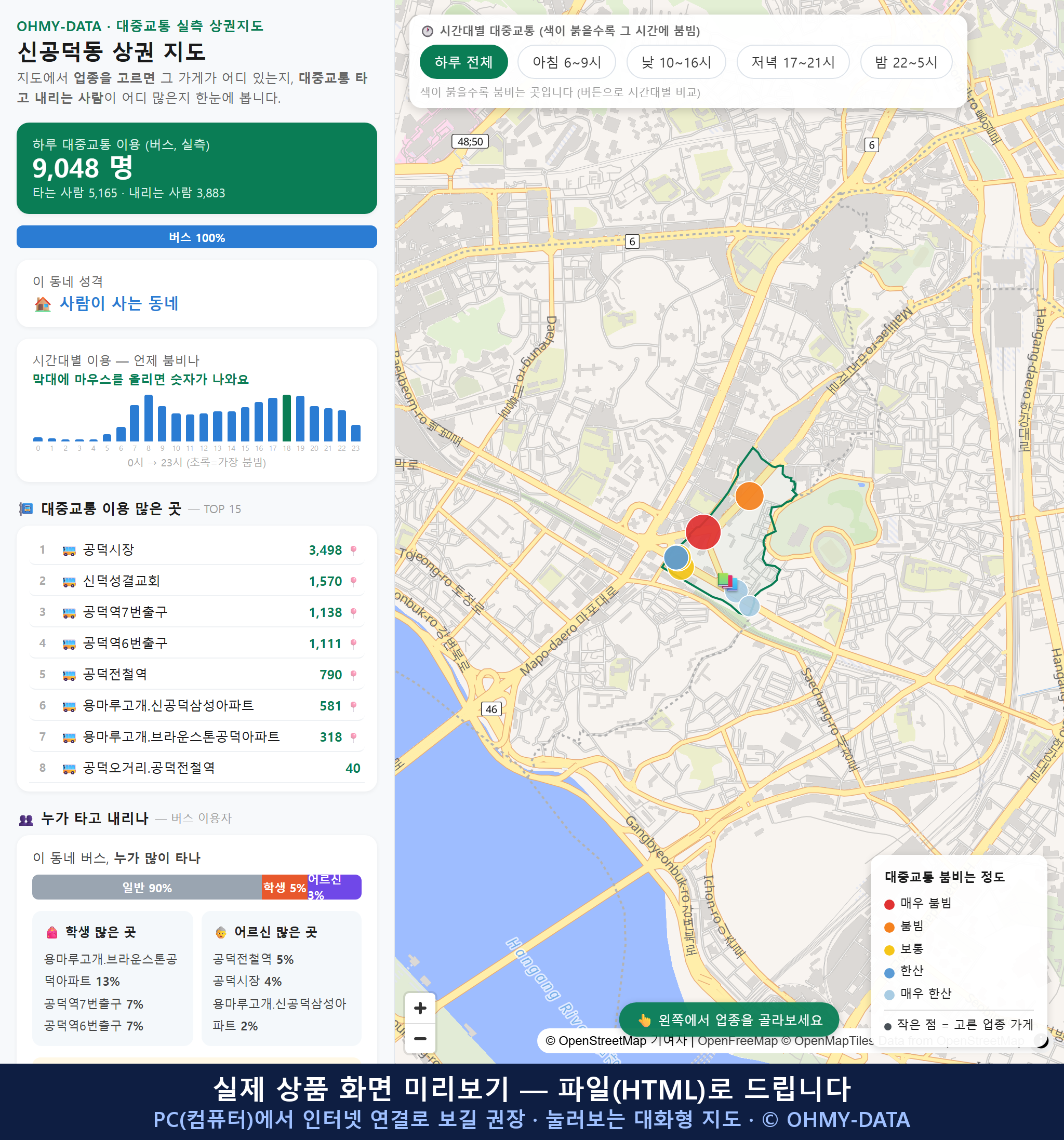This screenshot has width=1064, height=1140.
Task: Select 공덕오거리.공덕전철역 in the stop list
Action: (x=197, y=768)
